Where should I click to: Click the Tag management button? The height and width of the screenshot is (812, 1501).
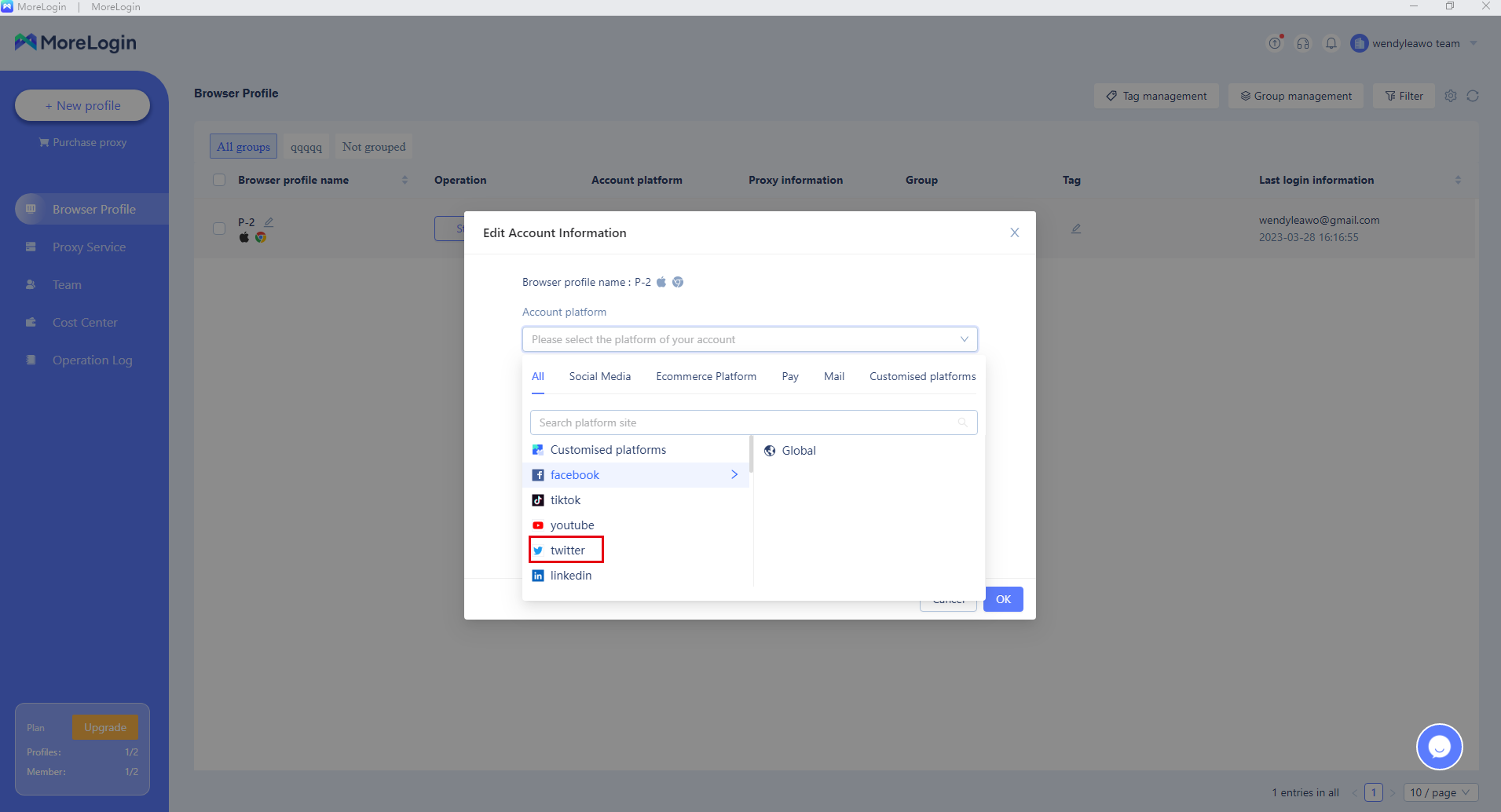point(1156,96)
